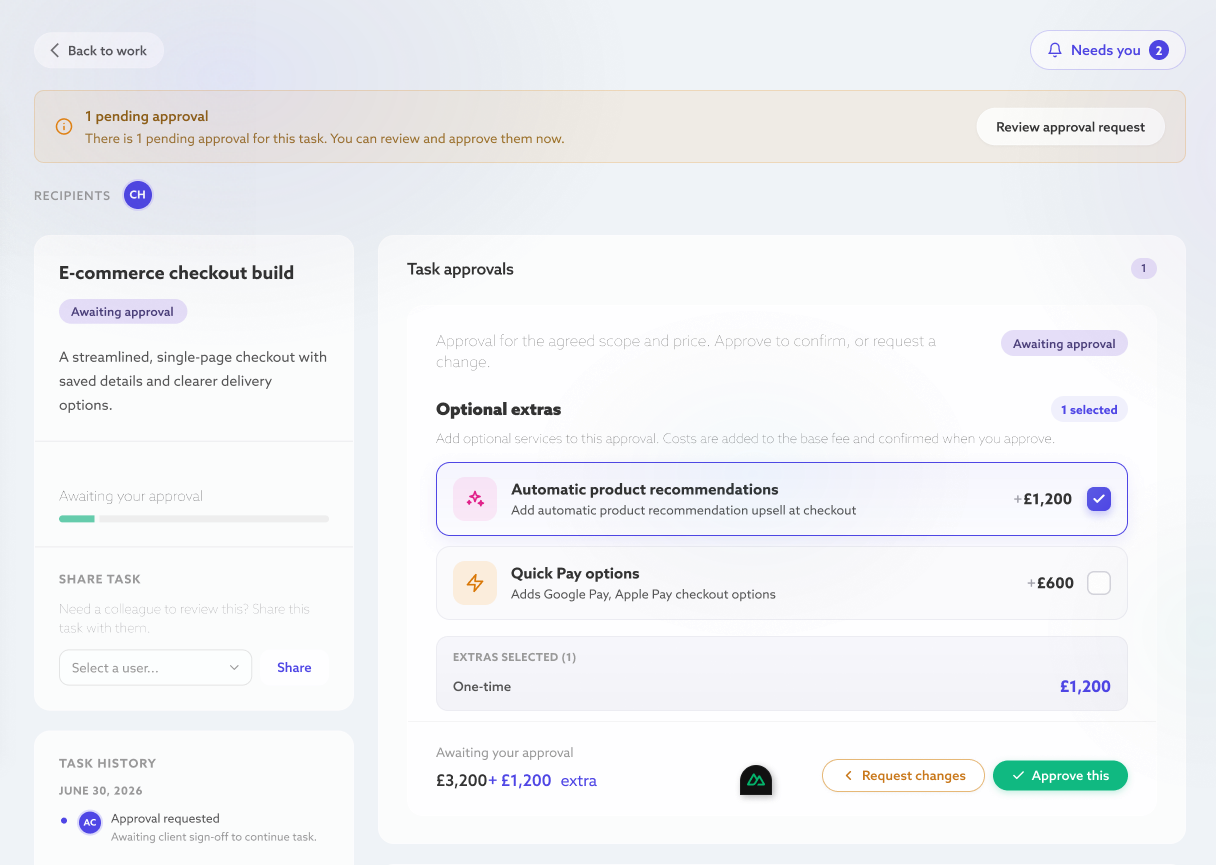Click the +£1,200 price on recommendations row

coord(1042,499)
